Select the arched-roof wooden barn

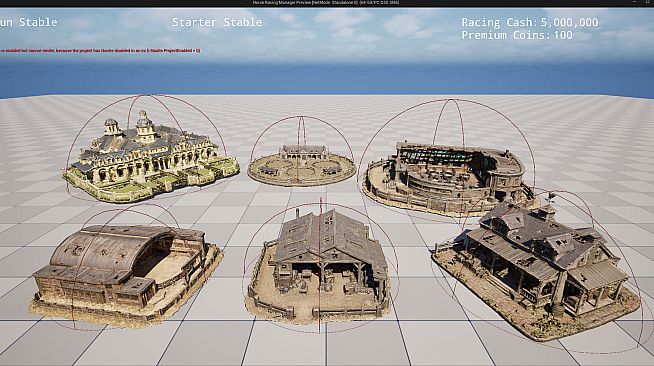point(125,274)
